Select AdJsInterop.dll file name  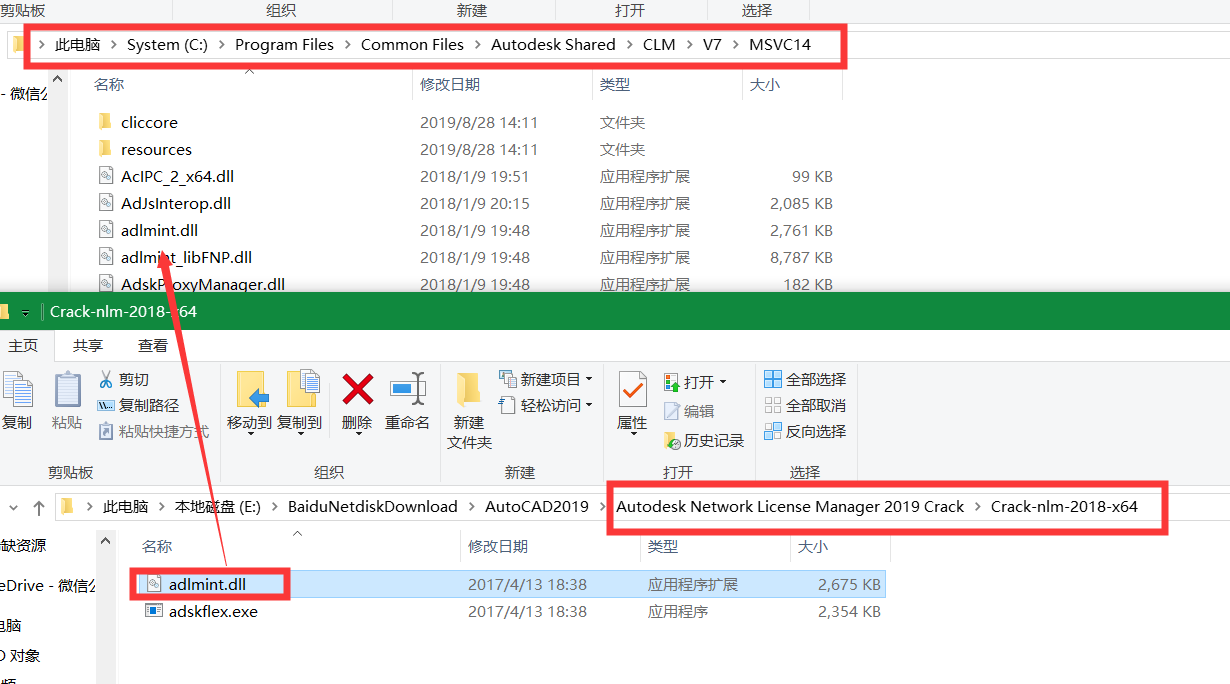[x=176, y=203]
